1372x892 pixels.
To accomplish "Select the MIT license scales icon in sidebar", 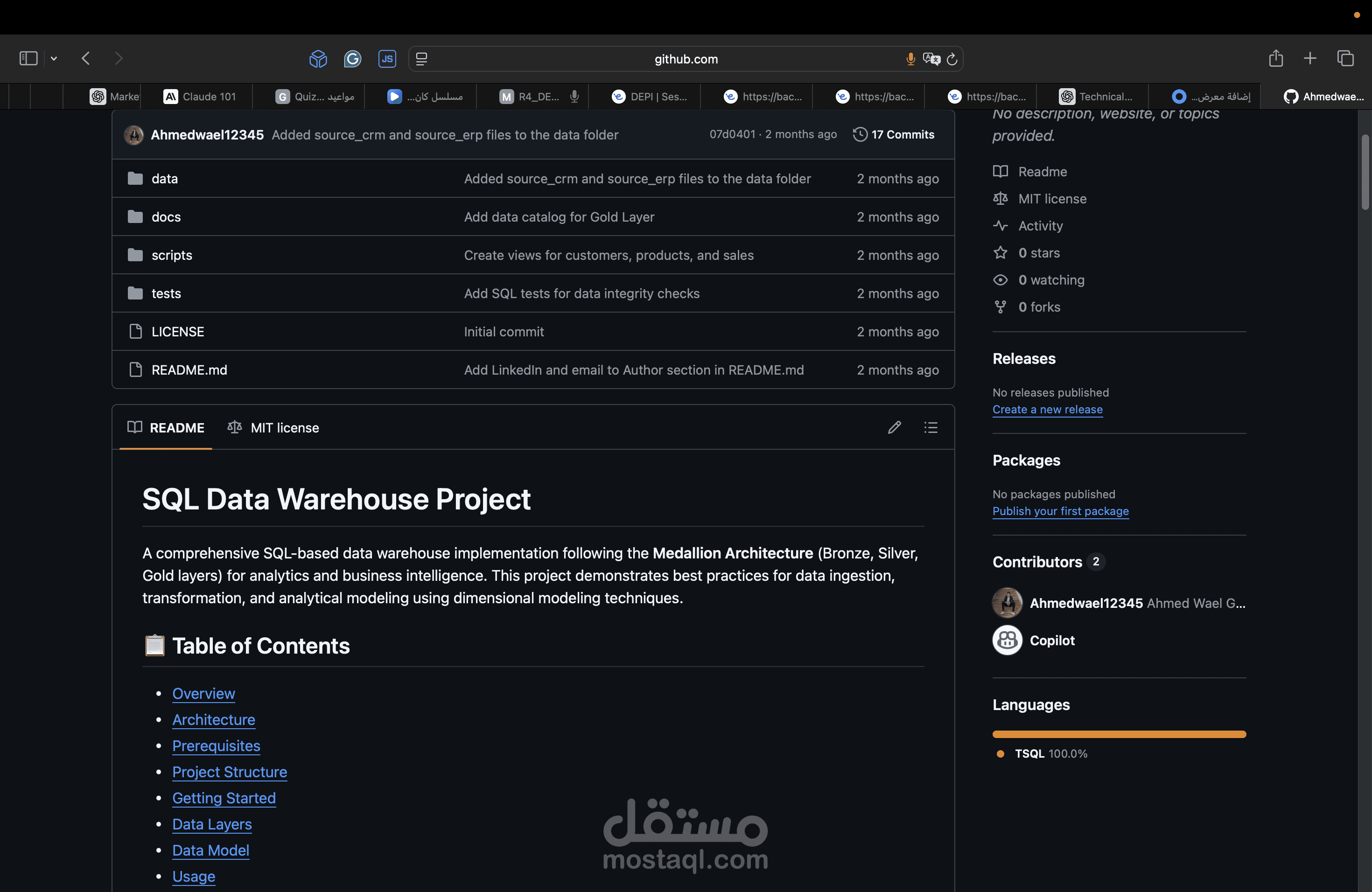I will coord(1000,198).
